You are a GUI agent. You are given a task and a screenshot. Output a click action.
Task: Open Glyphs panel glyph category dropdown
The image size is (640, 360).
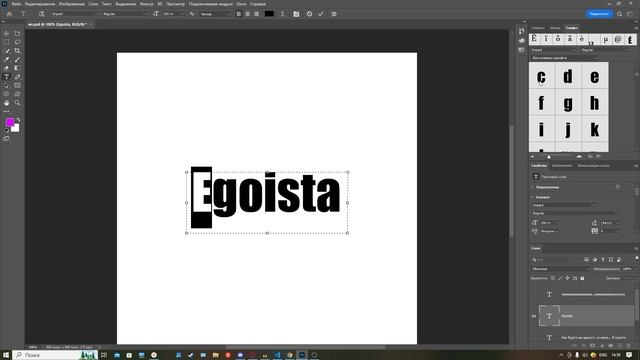tap(564, 58)
